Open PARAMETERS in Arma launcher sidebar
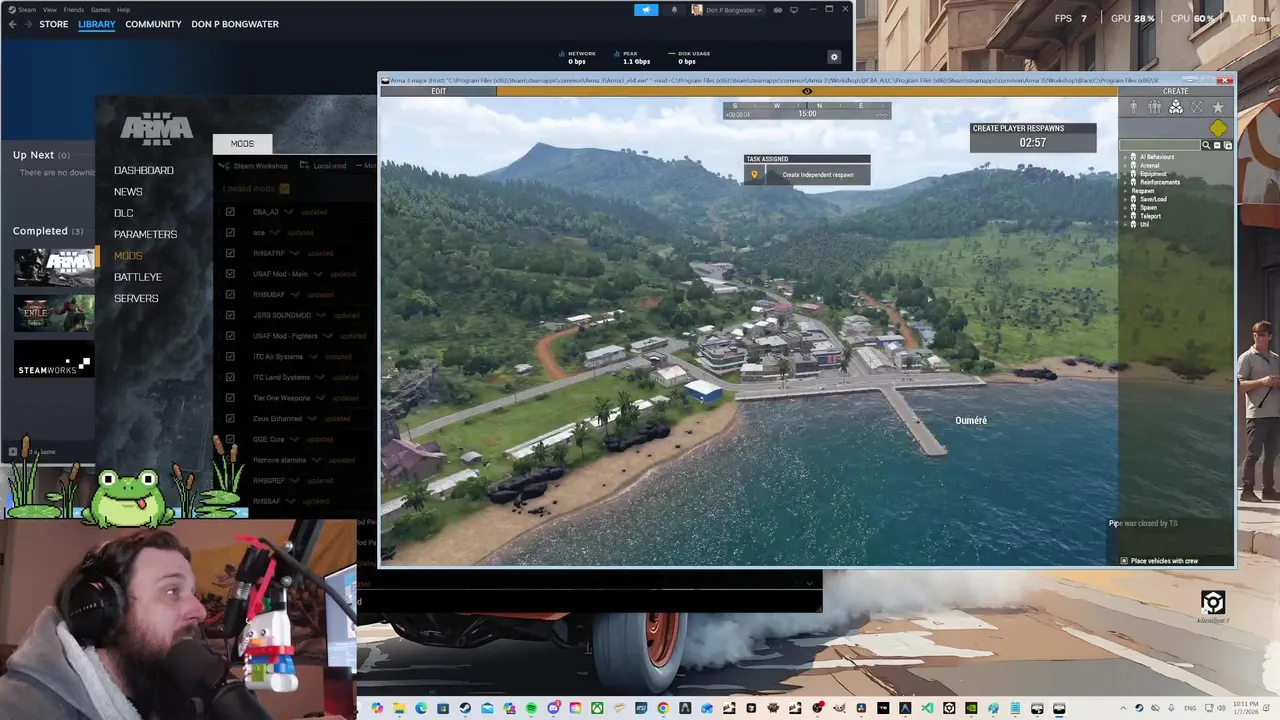The image size is (1280, 720). tap(145, 234)
